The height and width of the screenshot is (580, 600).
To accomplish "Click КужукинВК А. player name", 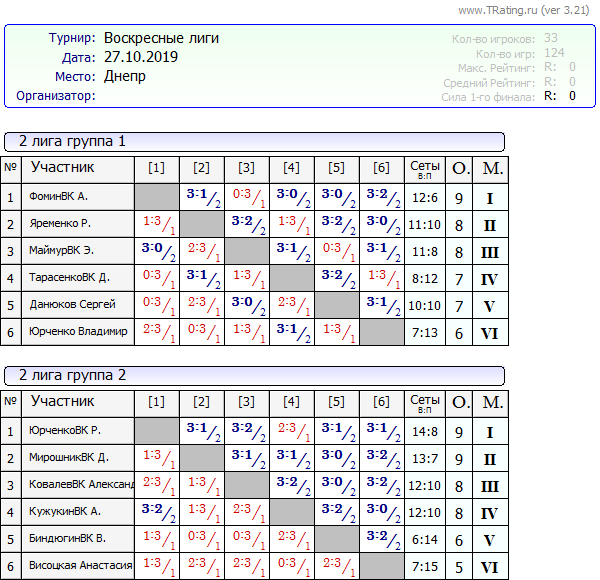I will point(66,511).
